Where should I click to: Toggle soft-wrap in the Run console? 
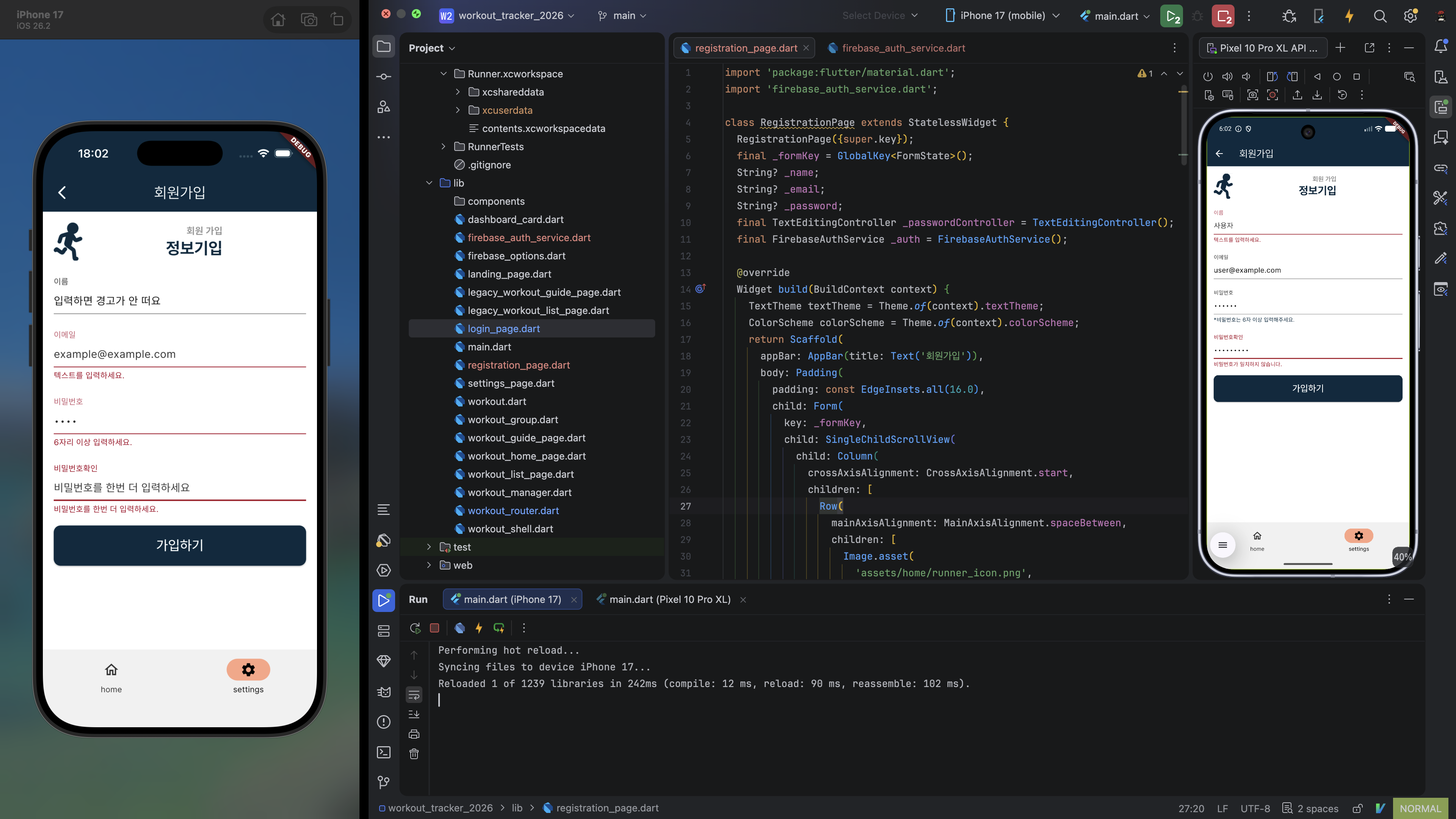point(414,695)
